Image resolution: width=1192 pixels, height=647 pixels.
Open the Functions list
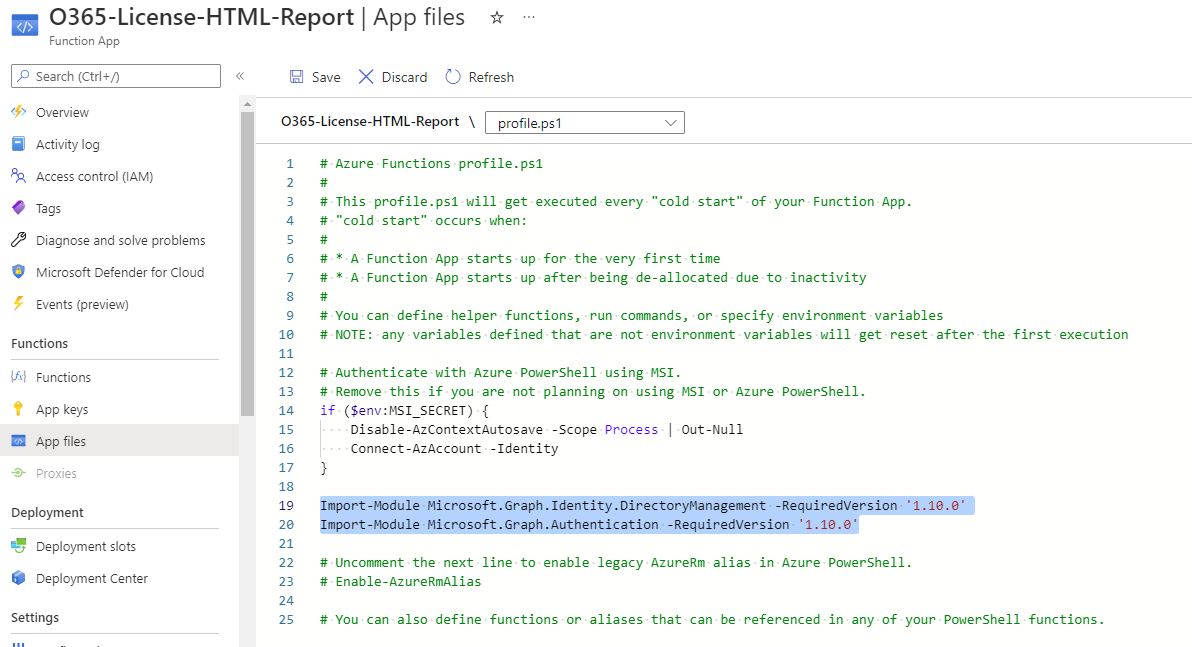[63, 377]
